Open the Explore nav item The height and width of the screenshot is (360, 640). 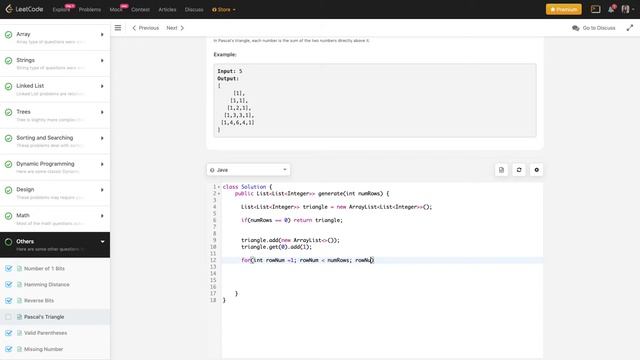coord(61,9)
